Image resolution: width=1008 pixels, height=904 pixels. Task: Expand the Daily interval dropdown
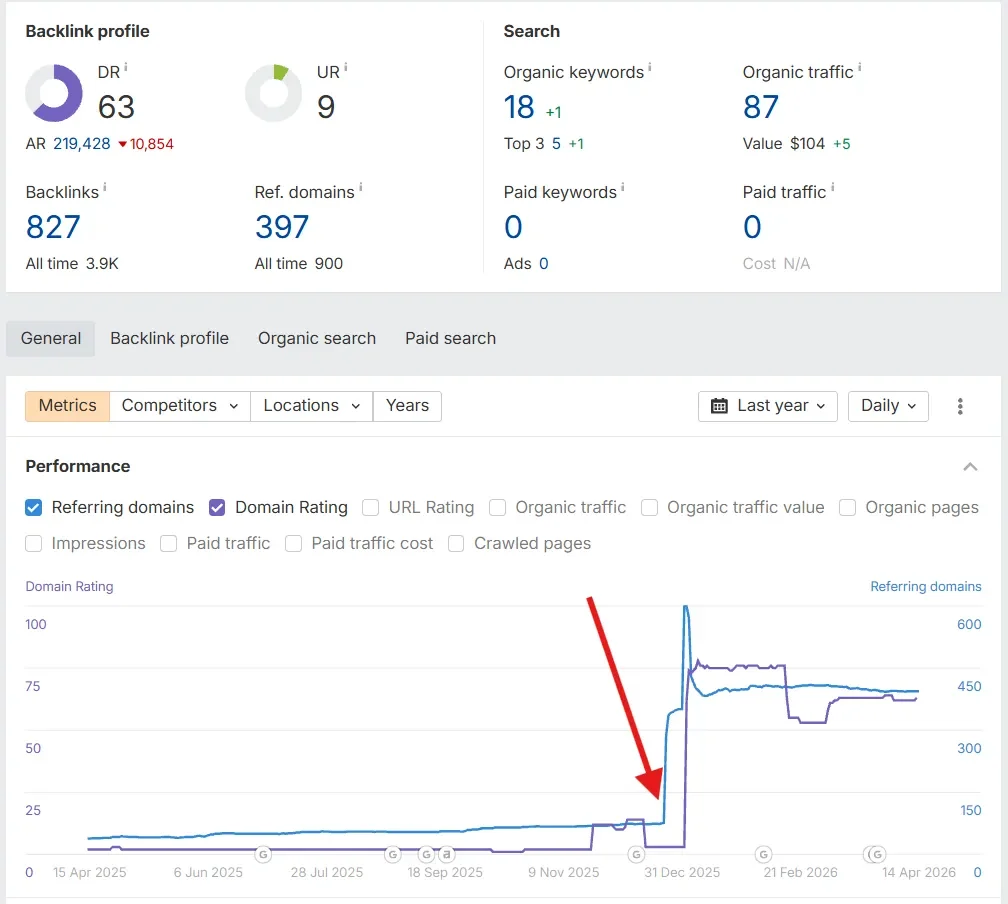coord(887,406)
